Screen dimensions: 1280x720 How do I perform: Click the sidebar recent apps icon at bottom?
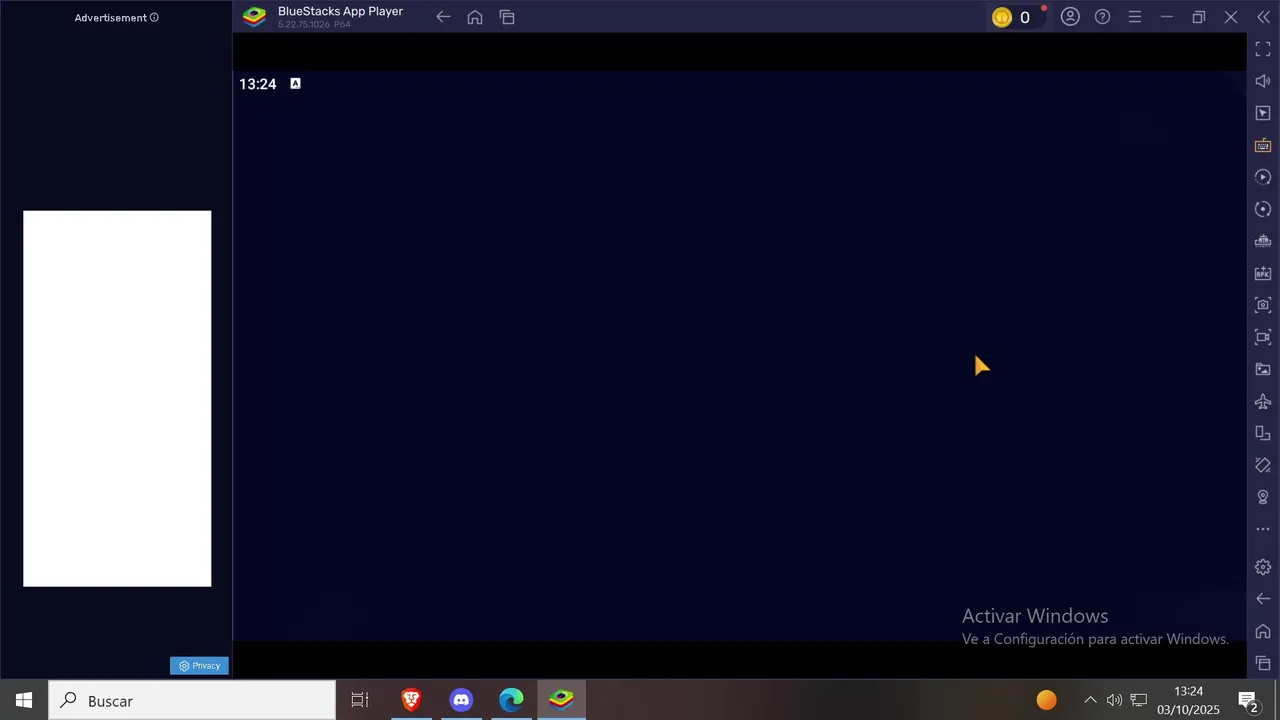pyautogui.click(x=1263, y=663)
